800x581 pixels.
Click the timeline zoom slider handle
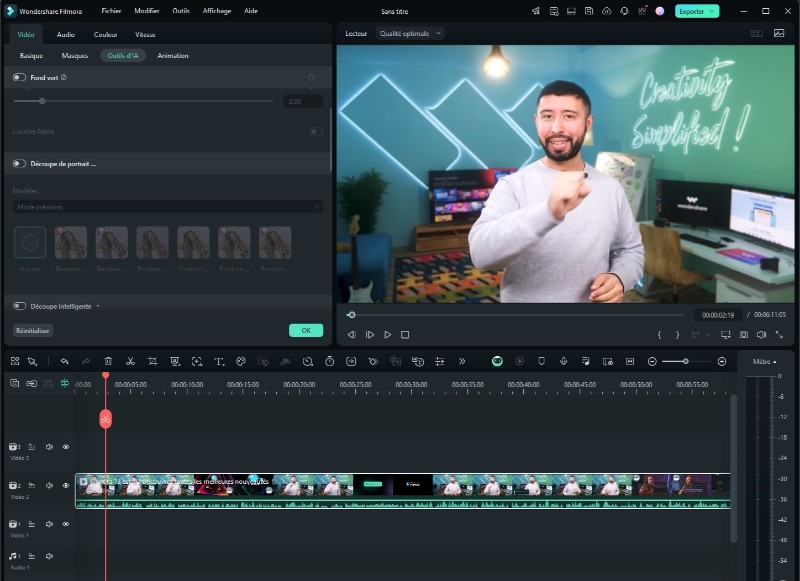pos(686,362)
